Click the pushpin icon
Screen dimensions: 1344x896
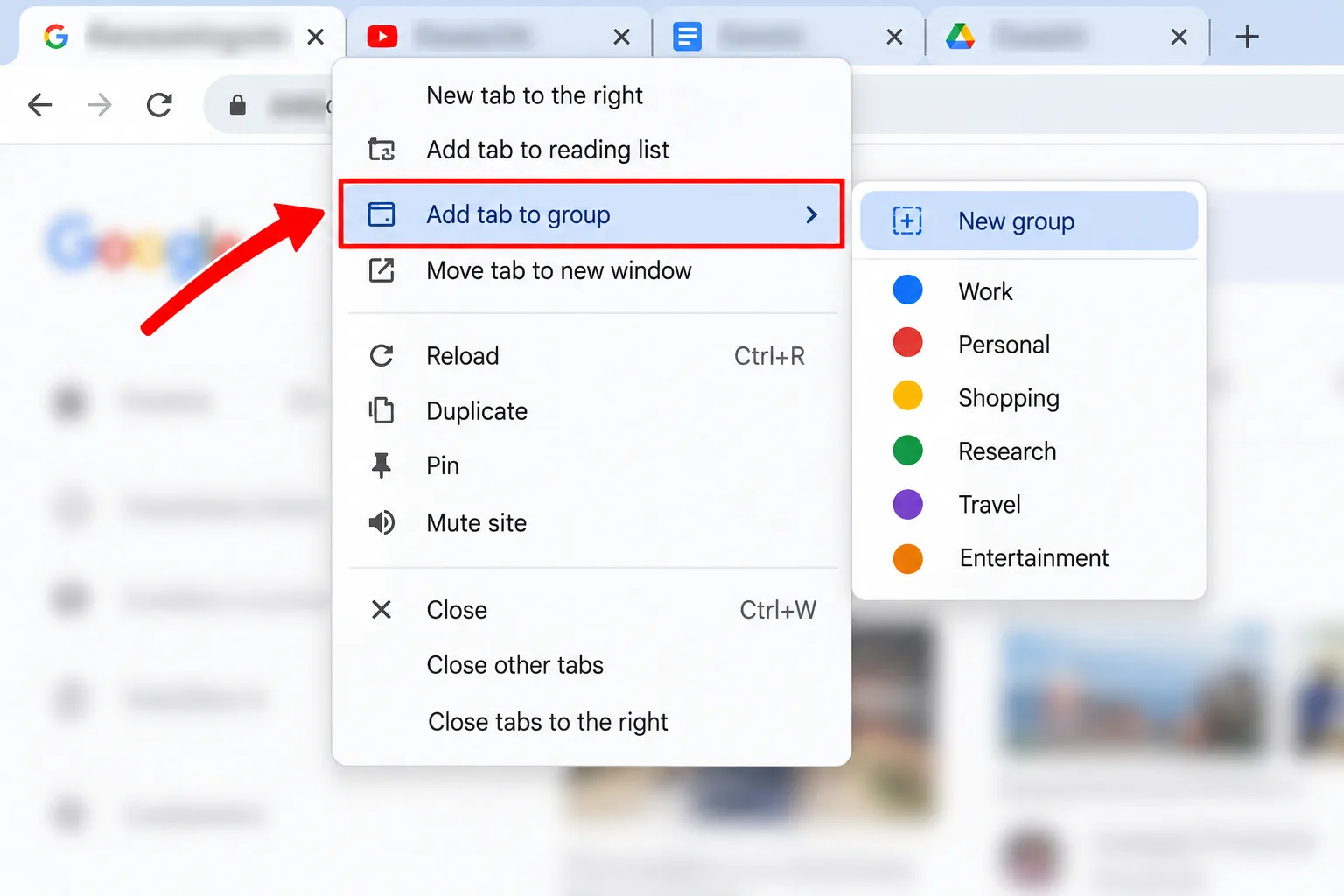[381, 465]
